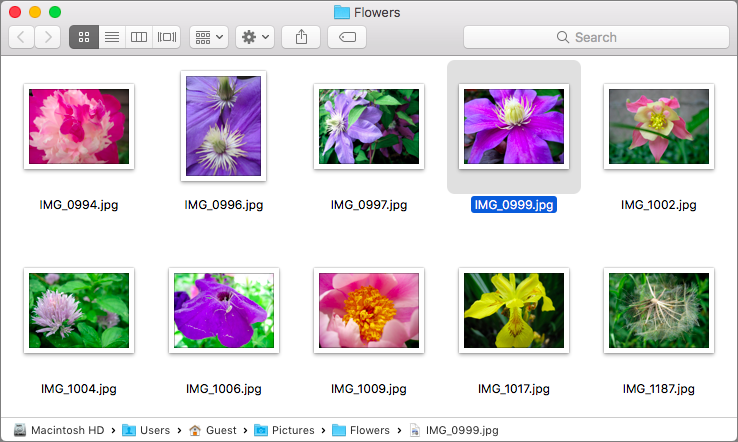
Task: Click the IMG_1006.jpg file name
Action: pyautogui.click(x=224, y=389)
